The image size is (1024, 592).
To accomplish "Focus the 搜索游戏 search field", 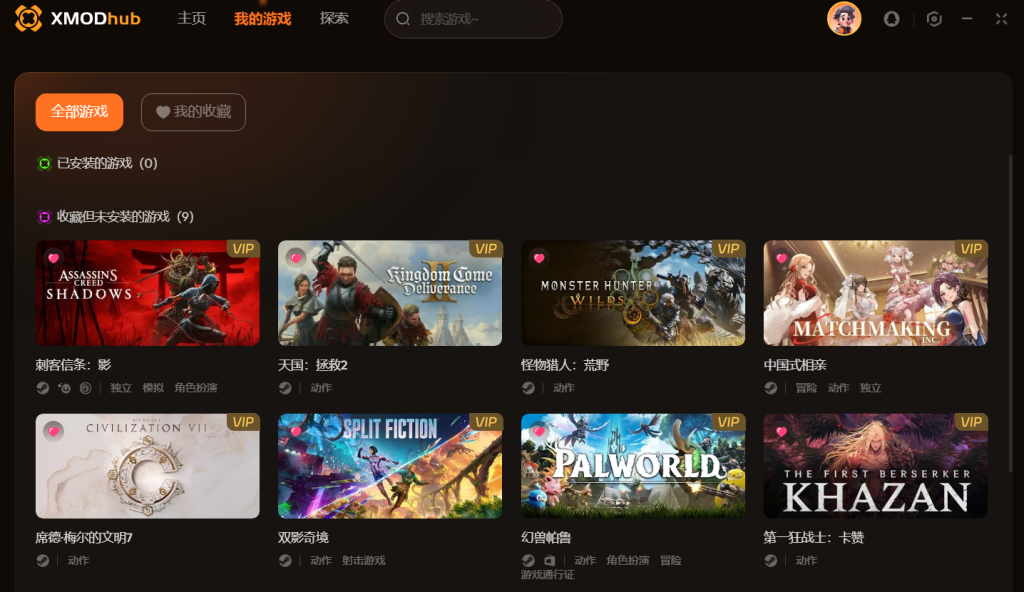I will [473, 19].
